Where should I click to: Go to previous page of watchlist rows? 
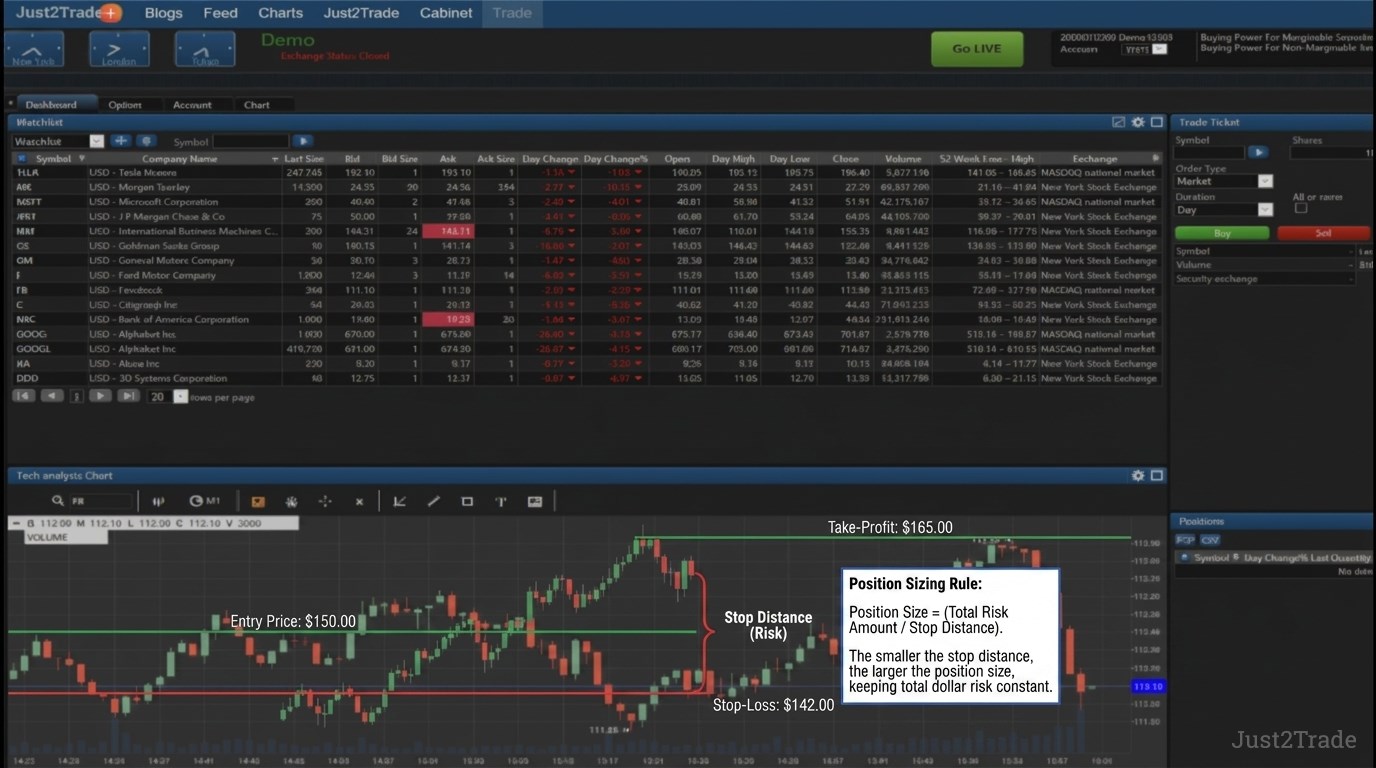coord(51,396)
